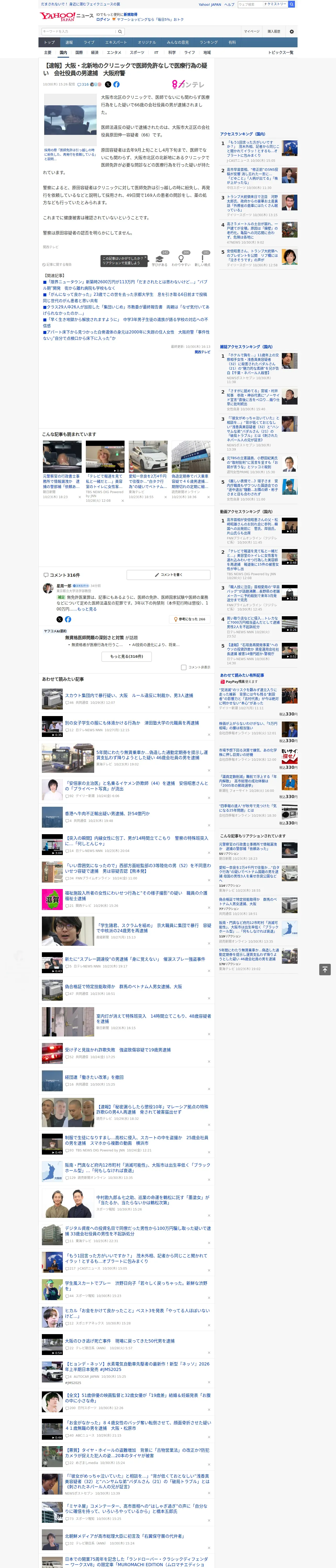Share expert comment on Facebook

(x=68, y=619)
